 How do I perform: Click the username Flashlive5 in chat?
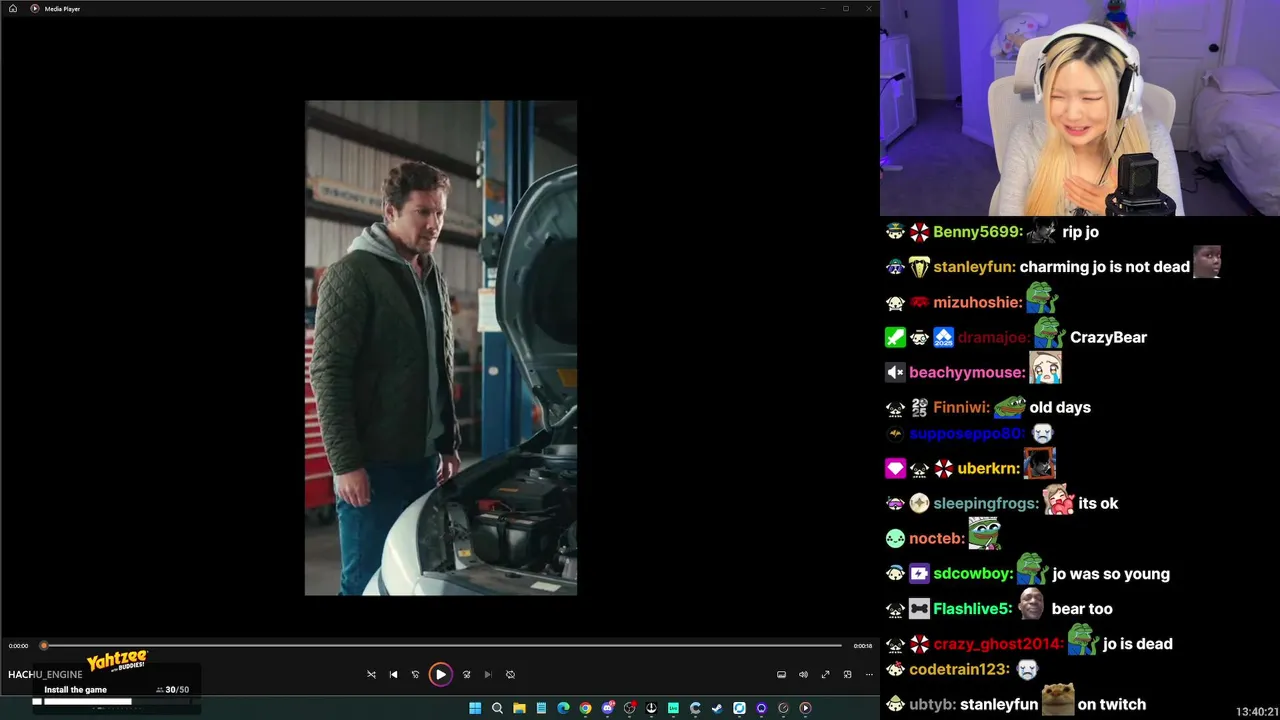973,609
